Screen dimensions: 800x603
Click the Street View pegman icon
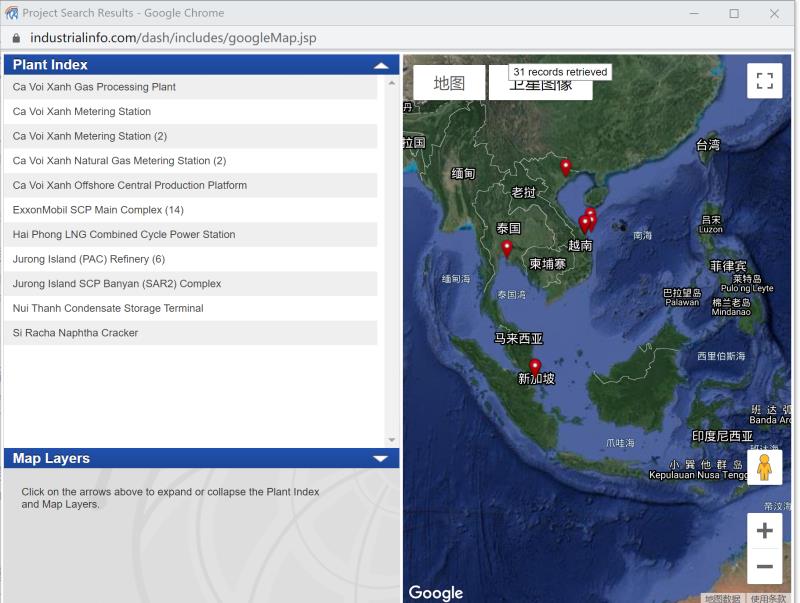point(764,467)
